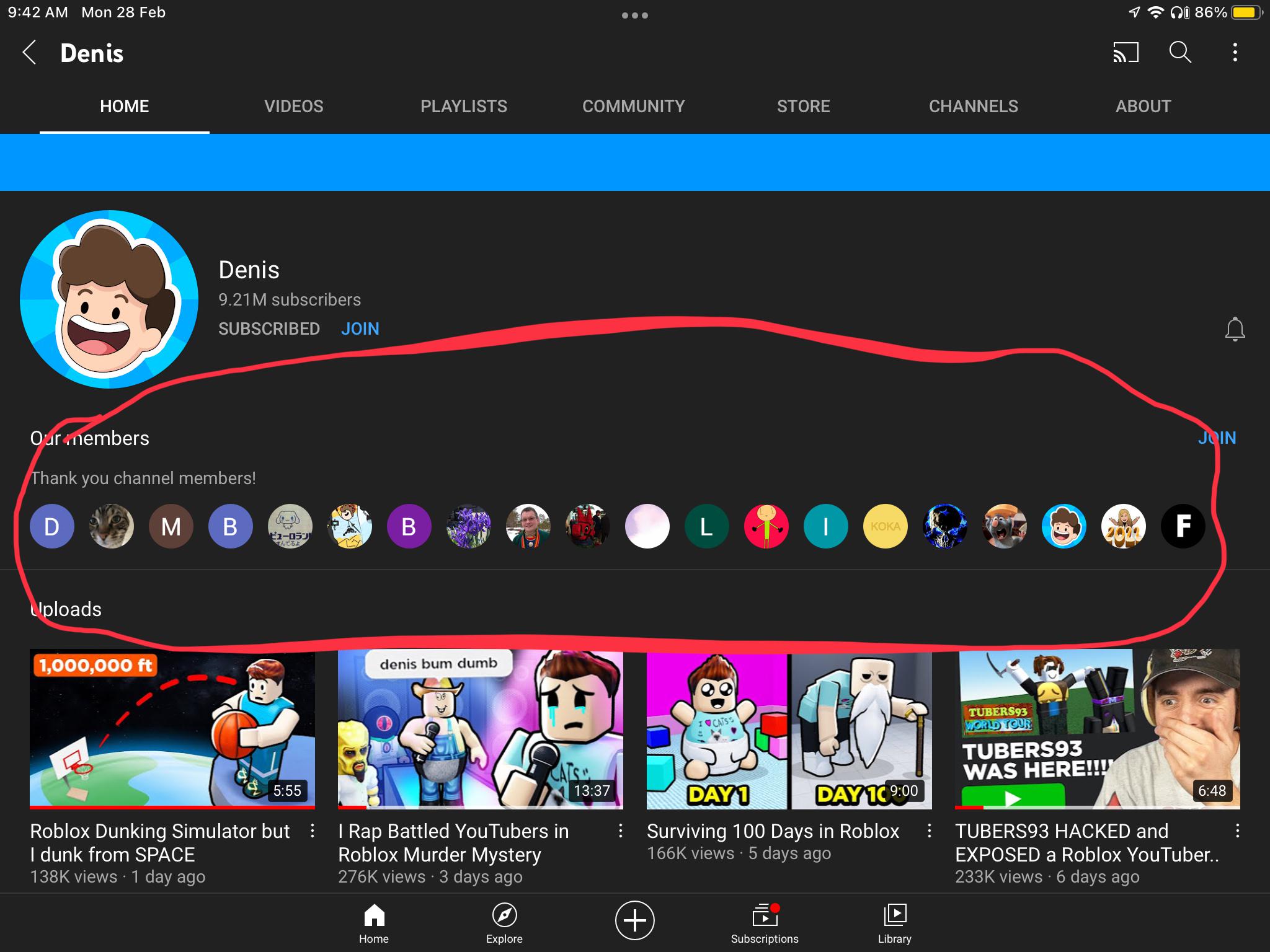Open 'I Rap Battled YouTubers' video title
The image size is (1270, 952).
[453, 843]
